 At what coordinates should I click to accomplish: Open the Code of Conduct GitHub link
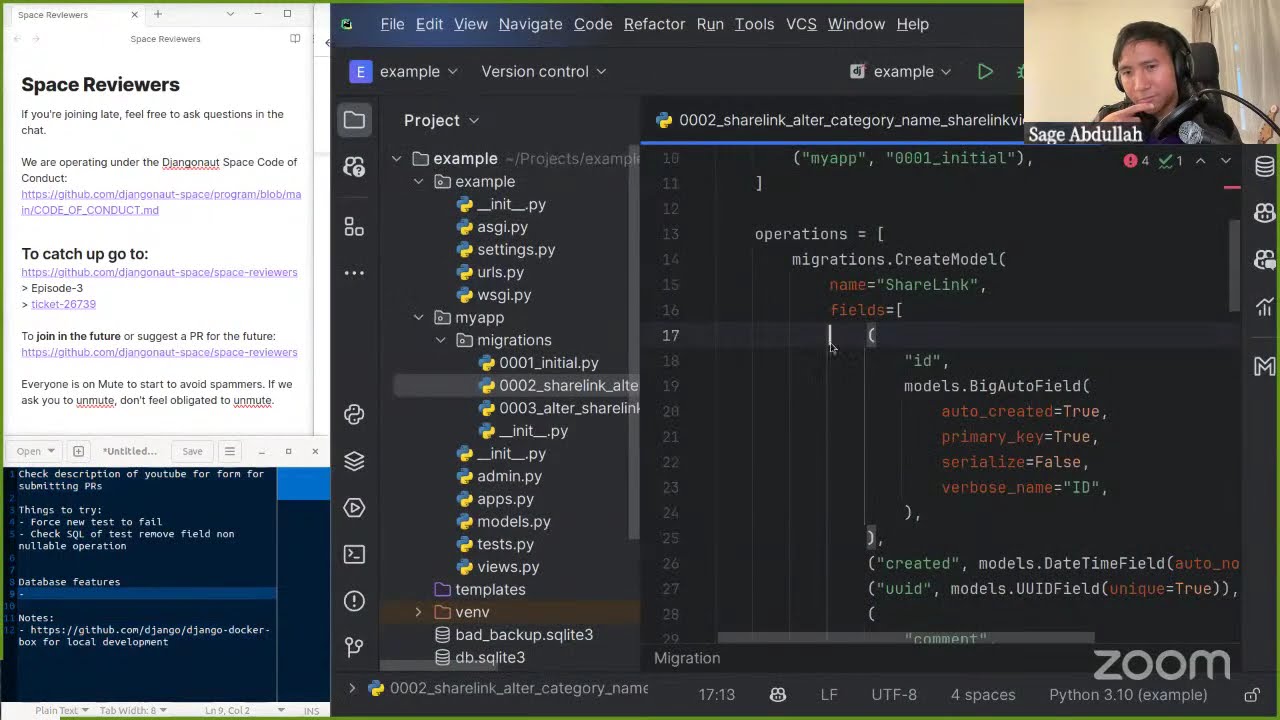pos(161,202)
